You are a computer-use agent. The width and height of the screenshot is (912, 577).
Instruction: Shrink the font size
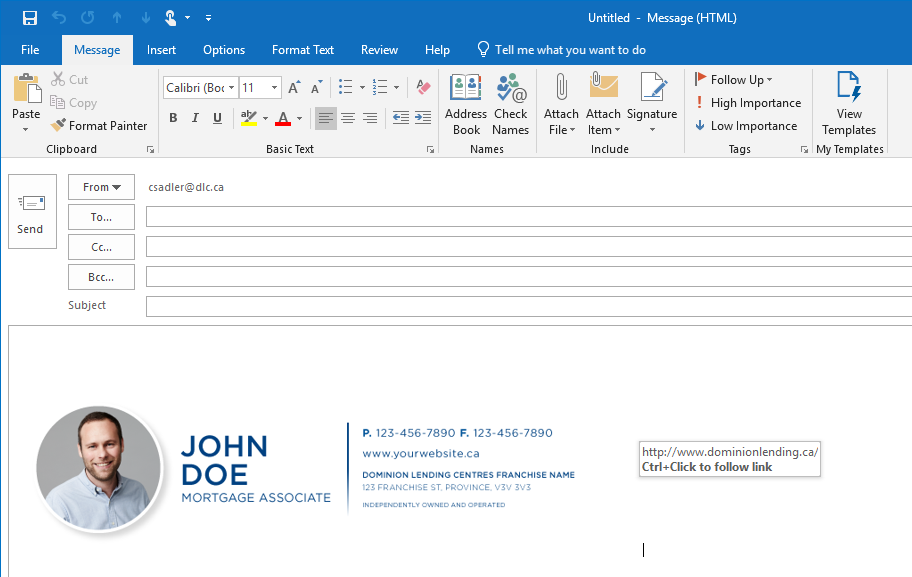(x=316, y=87)
